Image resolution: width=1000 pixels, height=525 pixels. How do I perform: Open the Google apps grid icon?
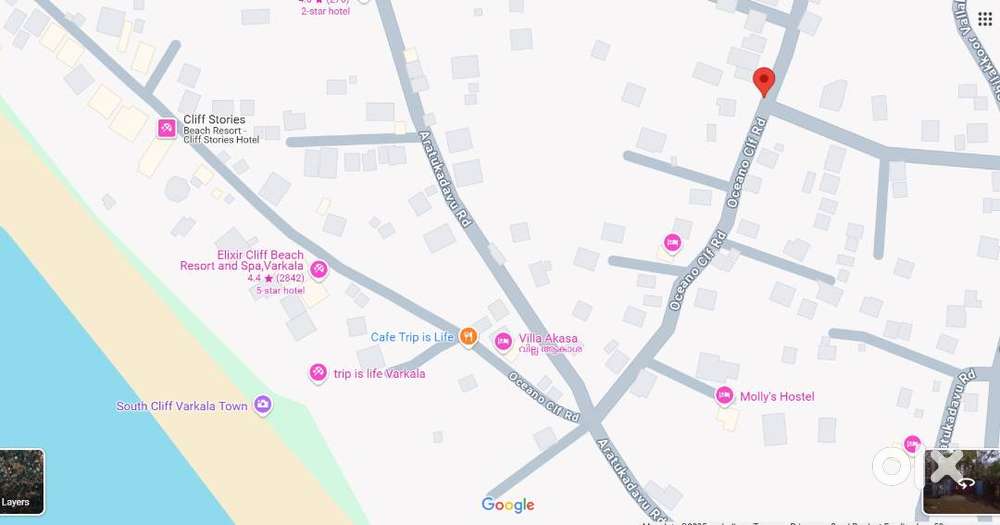pos(985,18)
